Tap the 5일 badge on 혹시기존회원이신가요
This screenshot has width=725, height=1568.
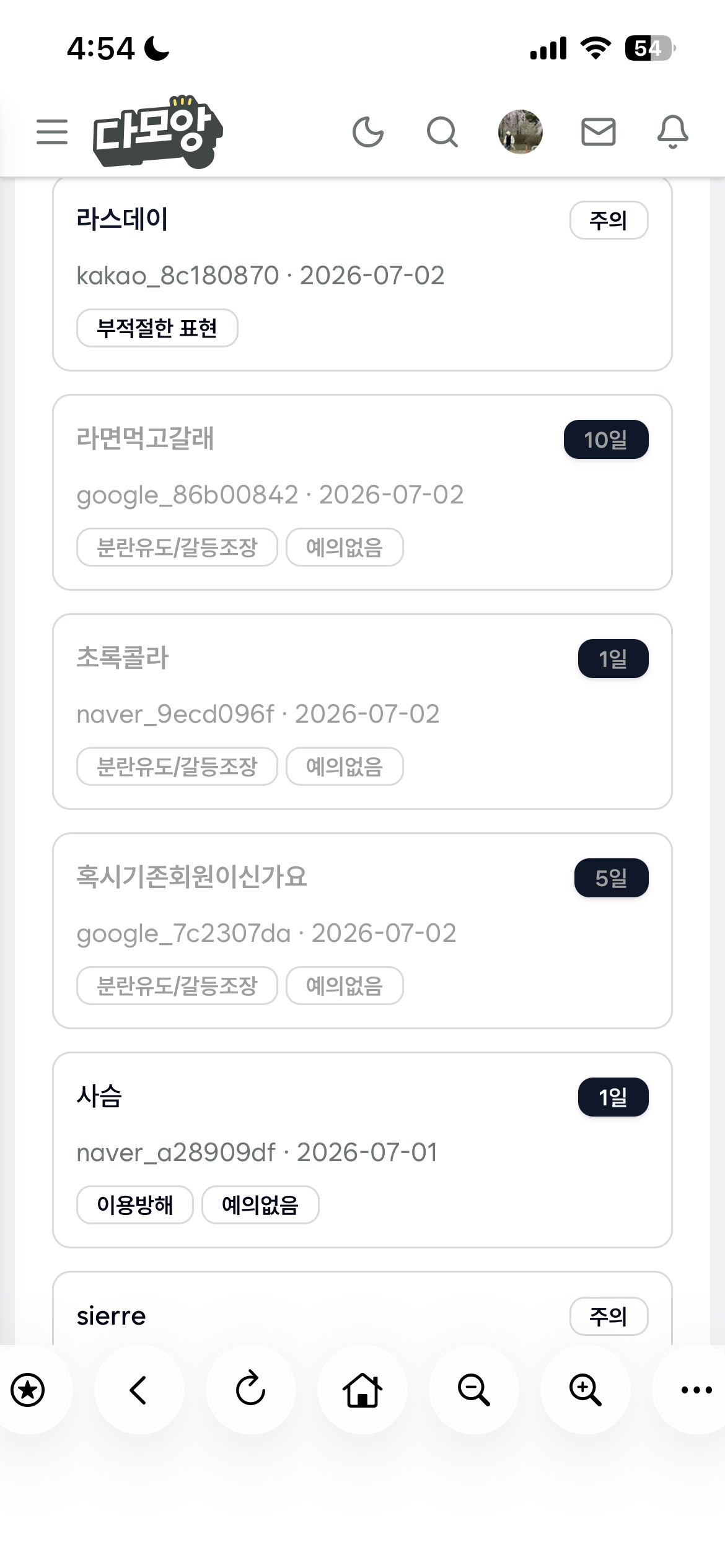pyautogui.click(x=612, y=878)
